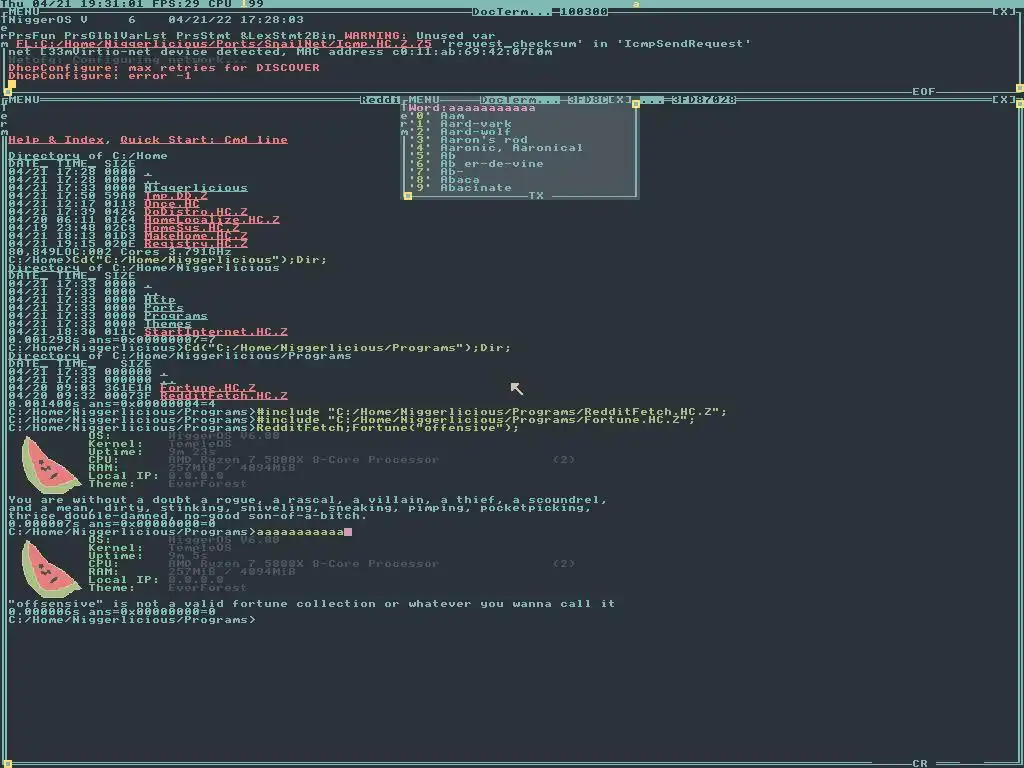1024x768 pixels.
Task: Click the horizontal scroll thumb of autocomplete window
Action: (x=408, y=196)
